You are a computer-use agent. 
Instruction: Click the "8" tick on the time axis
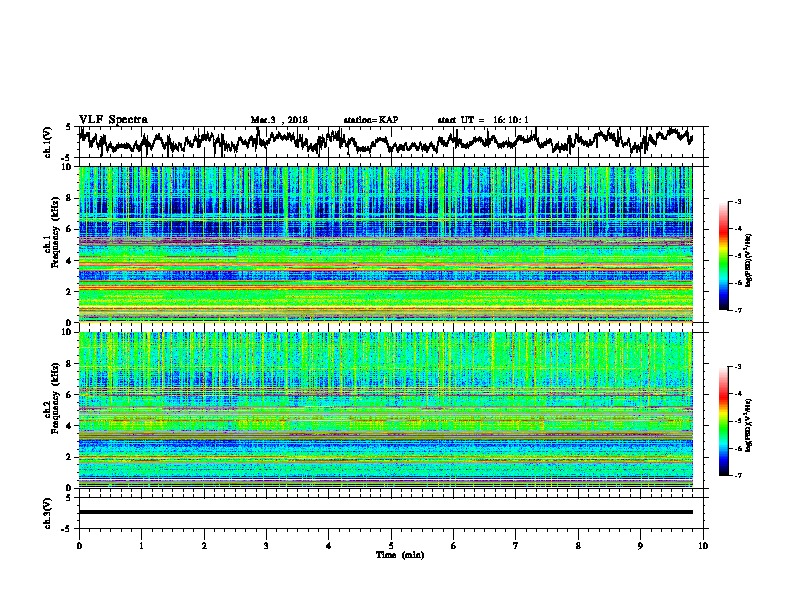click(578, 546)
